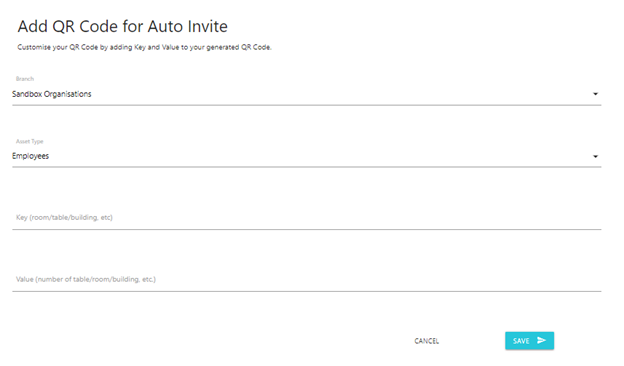Click the paper plane icon on Save
The image size is (624, 366).
click(x=541, y=341)
